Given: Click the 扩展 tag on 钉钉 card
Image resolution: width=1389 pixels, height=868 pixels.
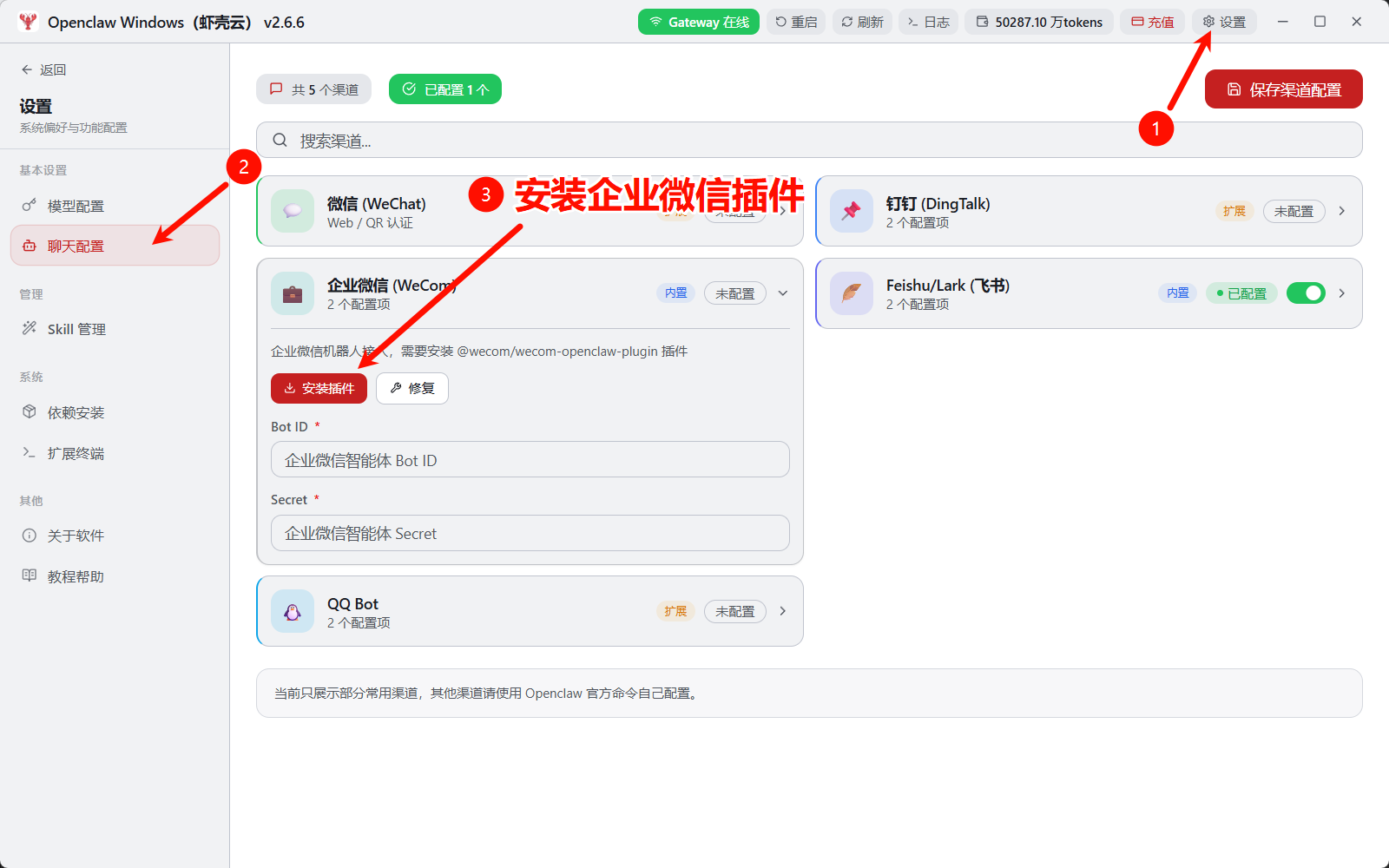Looking at the screenshot, I should tap(1234, 211).
